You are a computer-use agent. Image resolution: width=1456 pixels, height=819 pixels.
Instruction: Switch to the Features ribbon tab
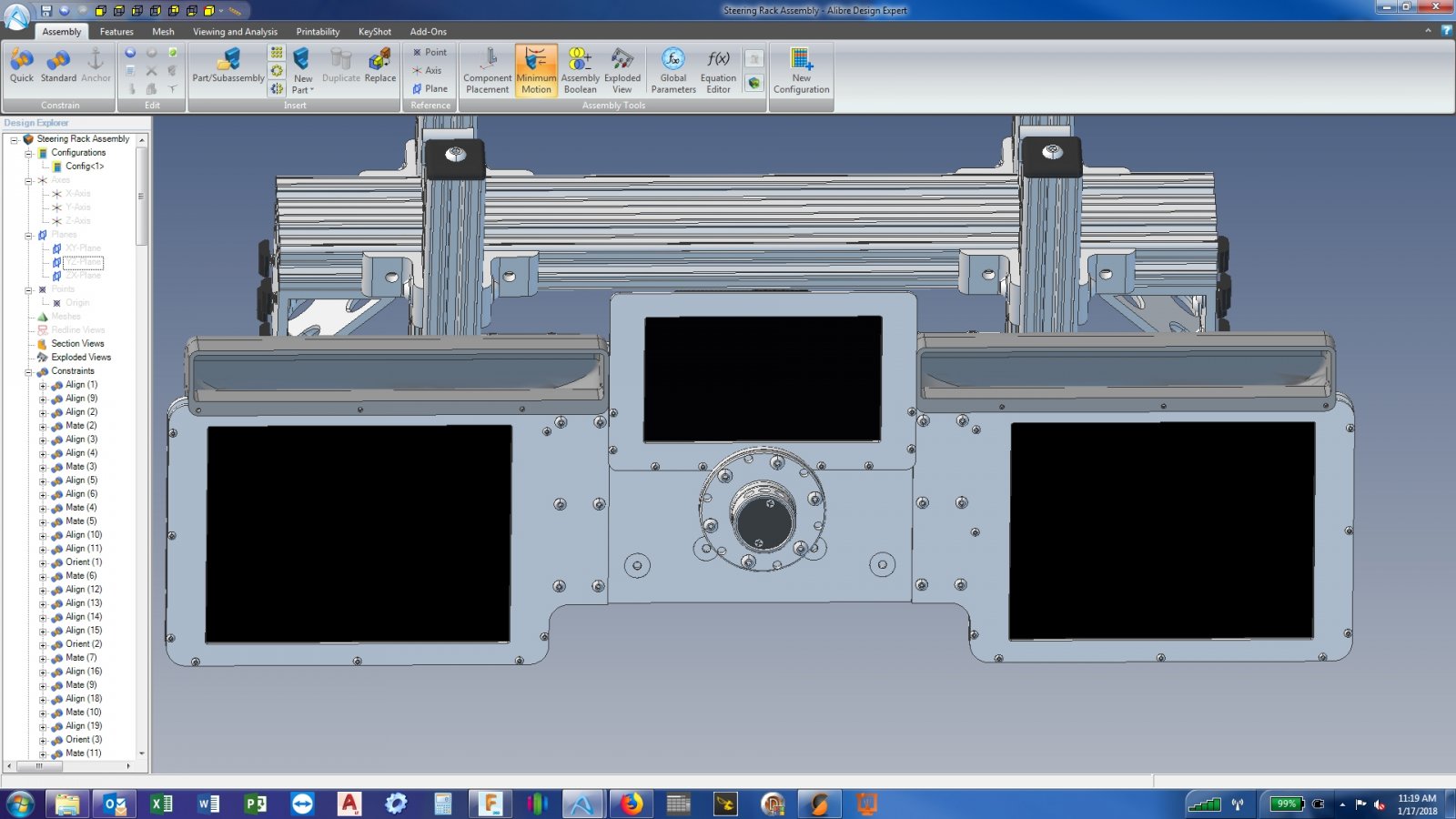[116, 32]
